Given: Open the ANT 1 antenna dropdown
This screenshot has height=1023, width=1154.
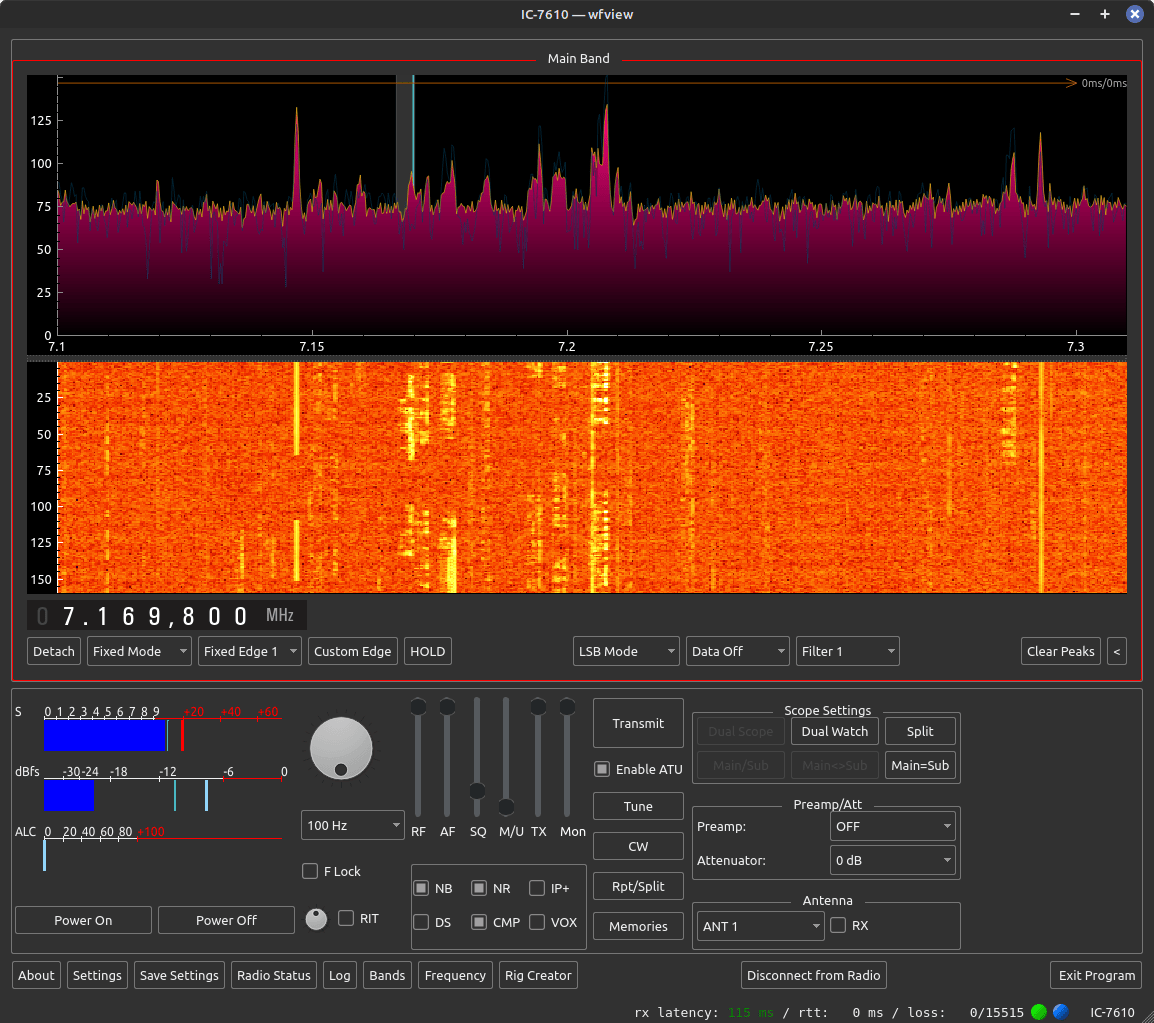Looking at the screenshot, I should coord(760,927).
